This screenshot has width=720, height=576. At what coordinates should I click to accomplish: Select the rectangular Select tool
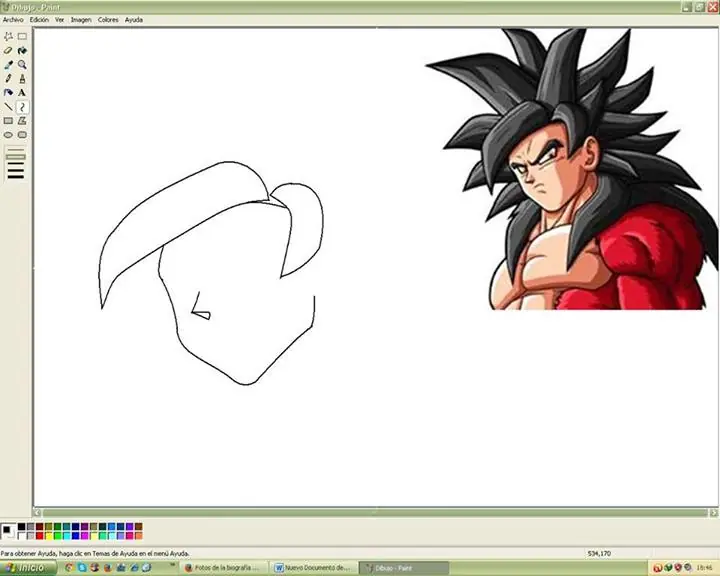[22, 36]
